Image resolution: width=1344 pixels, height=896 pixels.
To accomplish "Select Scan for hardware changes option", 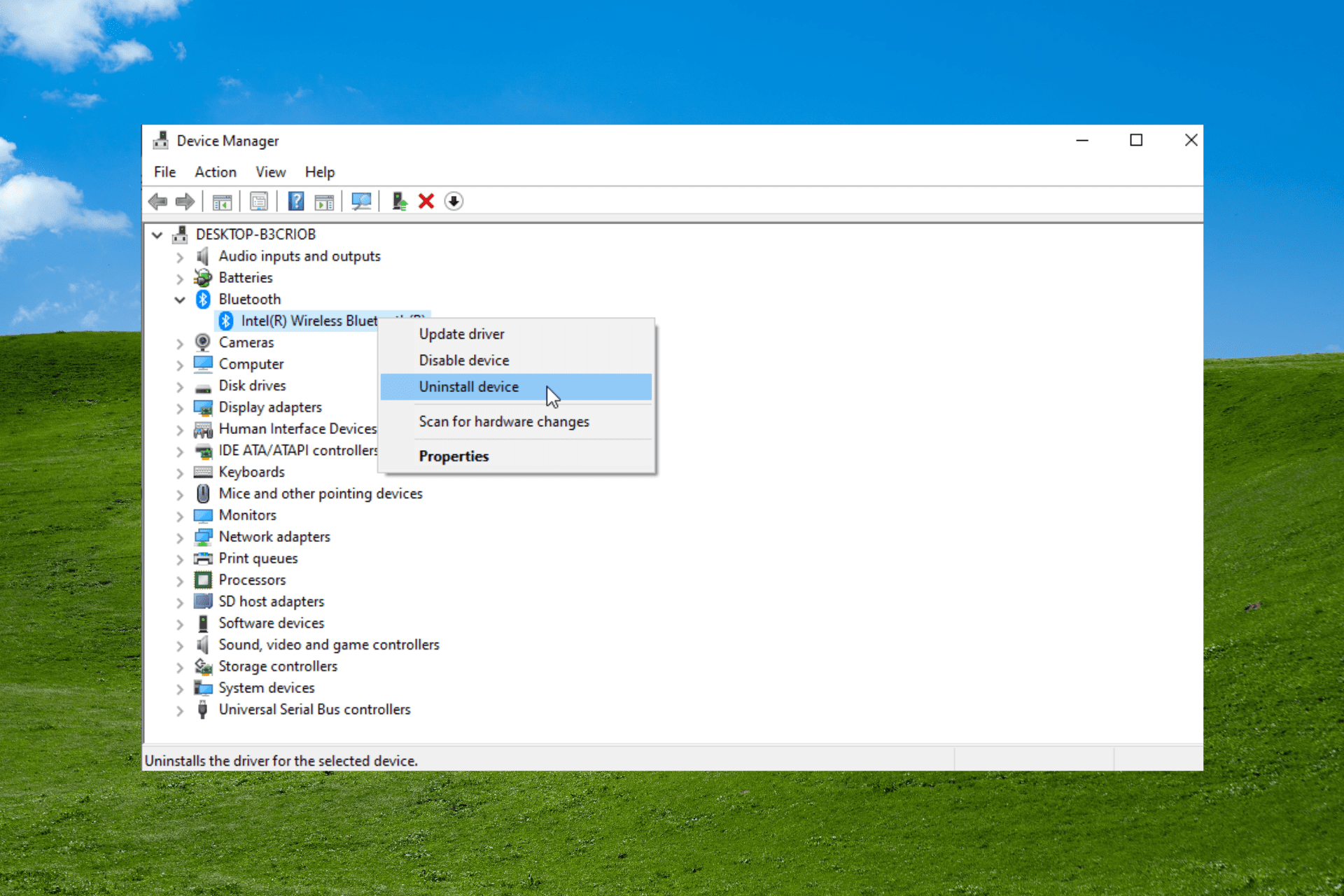I will 504,421.
